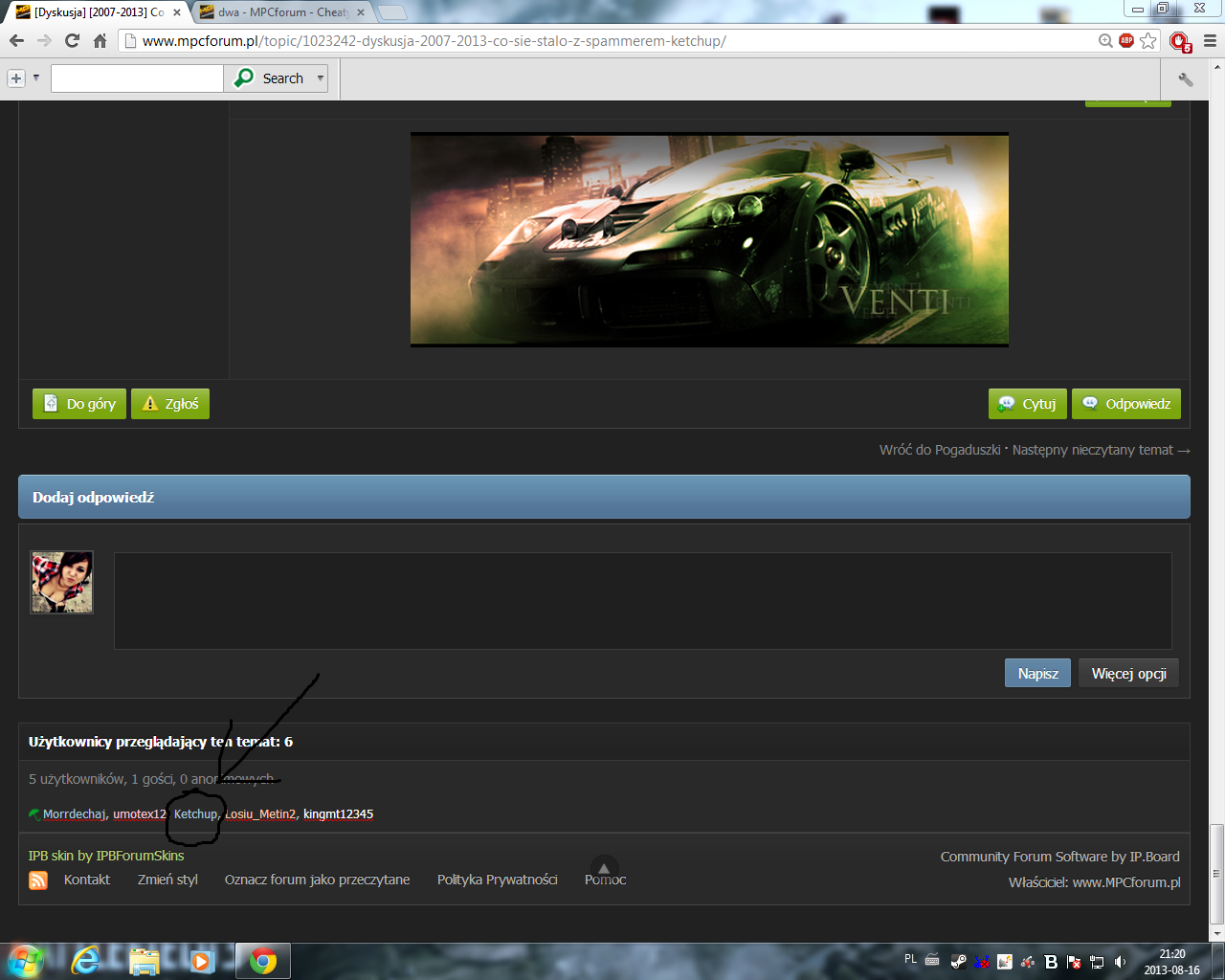Click the browser address bar URL

coord(434,41)
